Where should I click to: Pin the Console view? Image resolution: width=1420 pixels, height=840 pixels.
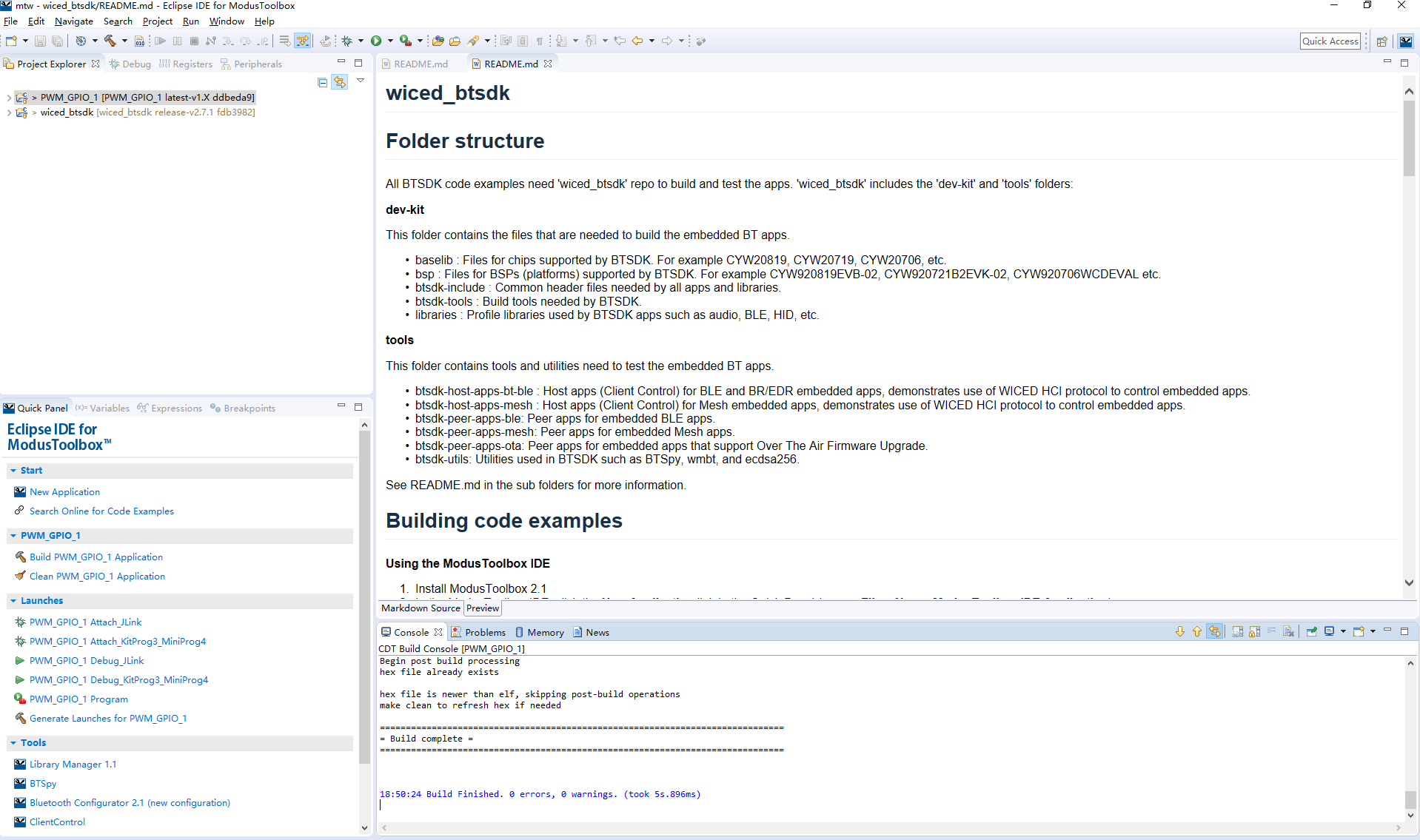click(x=1311, y=631)
